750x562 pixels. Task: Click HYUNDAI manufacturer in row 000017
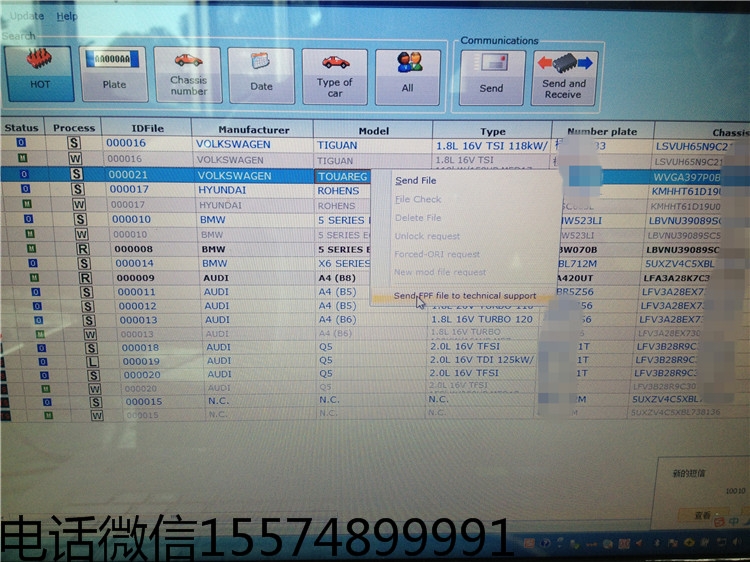222,190
